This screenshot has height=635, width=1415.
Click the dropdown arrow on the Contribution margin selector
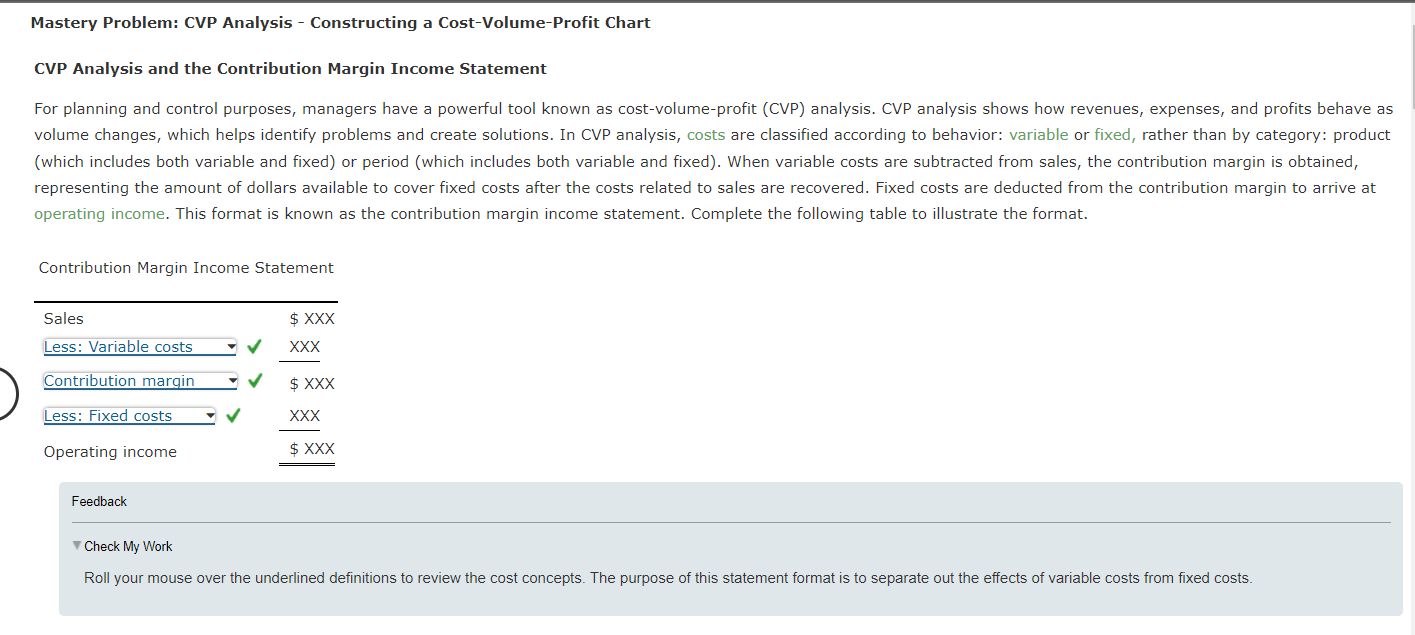click(x=232, y=381)
